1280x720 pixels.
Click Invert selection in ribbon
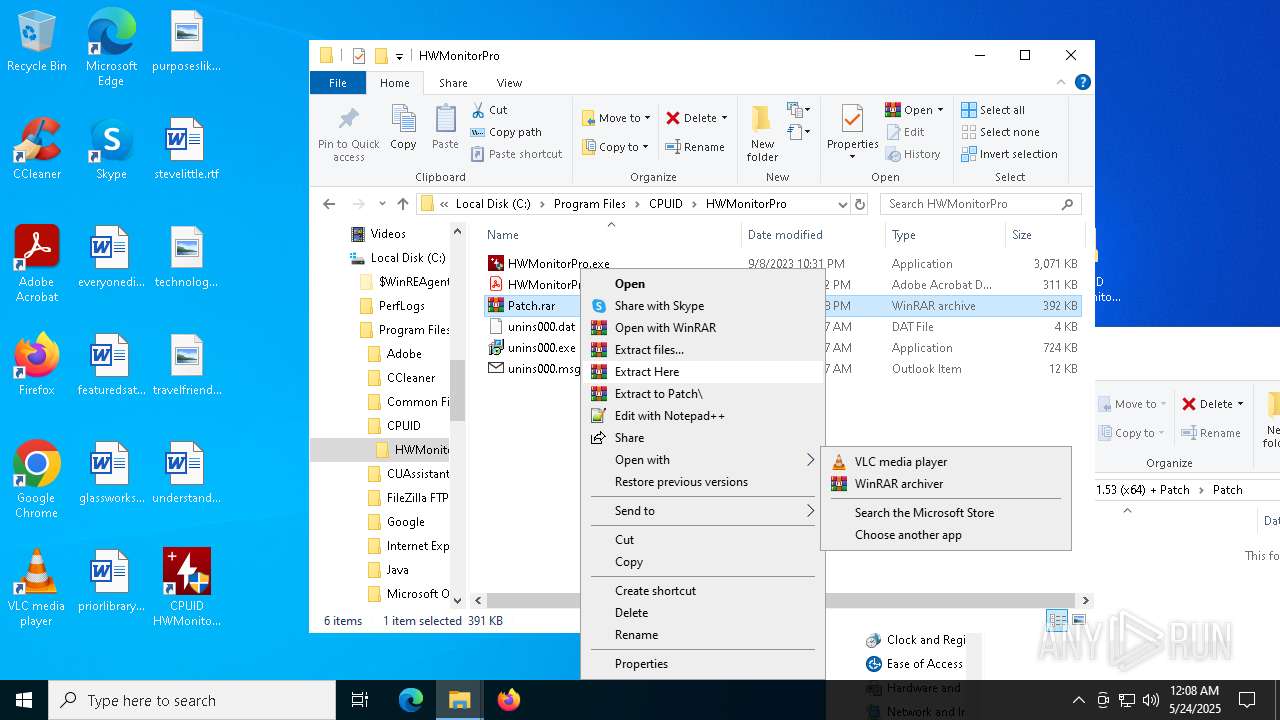(1009, 154)
